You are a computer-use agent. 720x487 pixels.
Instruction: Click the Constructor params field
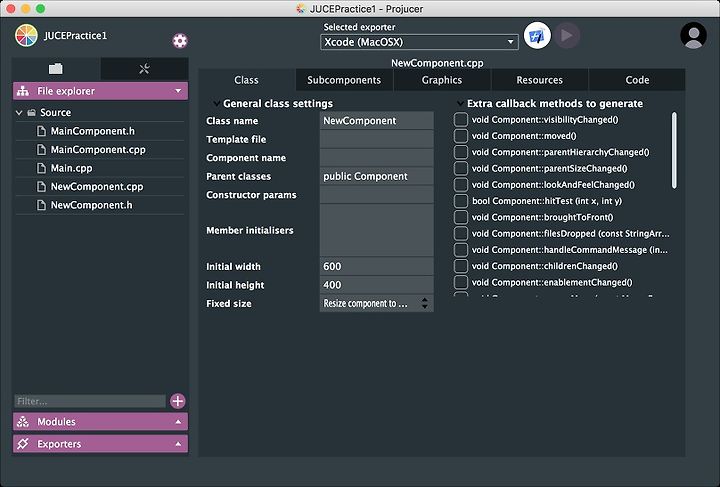point(376,195)
